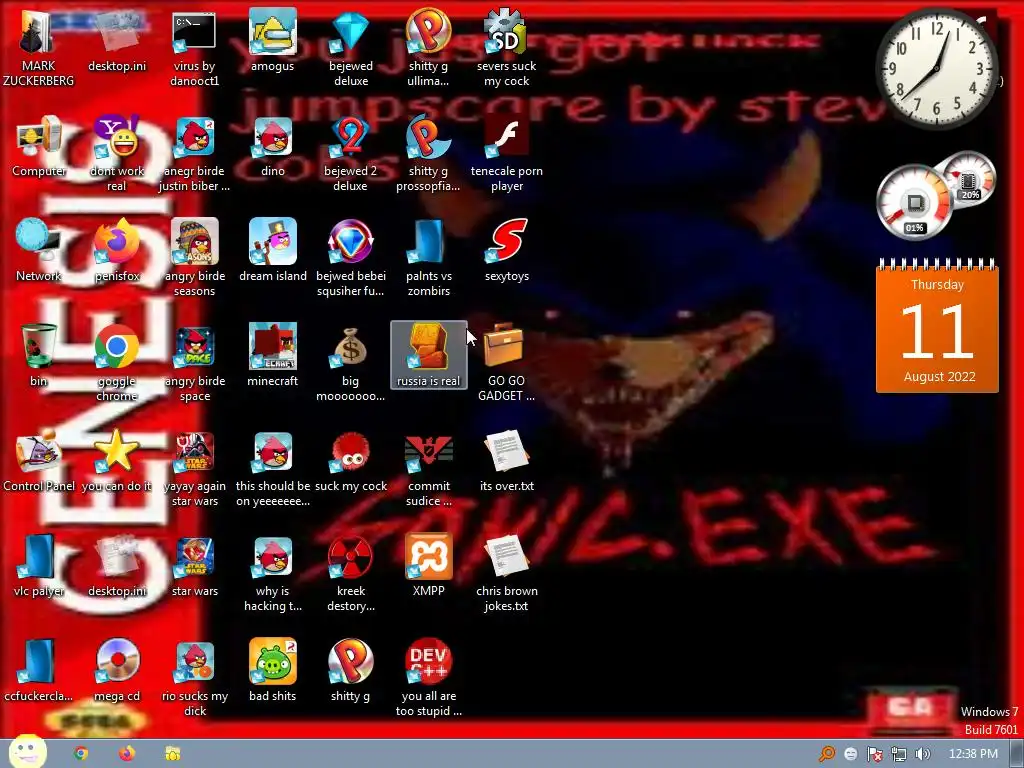Select the why is hacking t... icon

(272, 573)
